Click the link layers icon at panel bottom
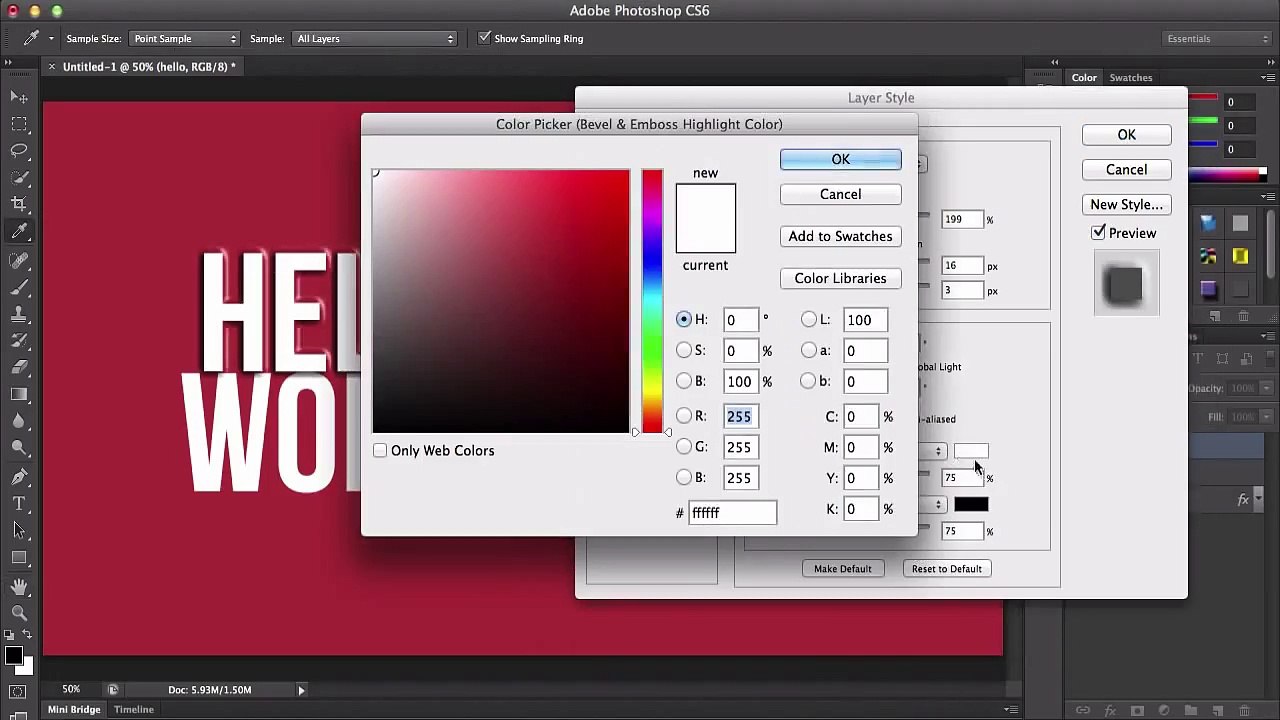1280x720 pixels. (x=1083, y=711)
